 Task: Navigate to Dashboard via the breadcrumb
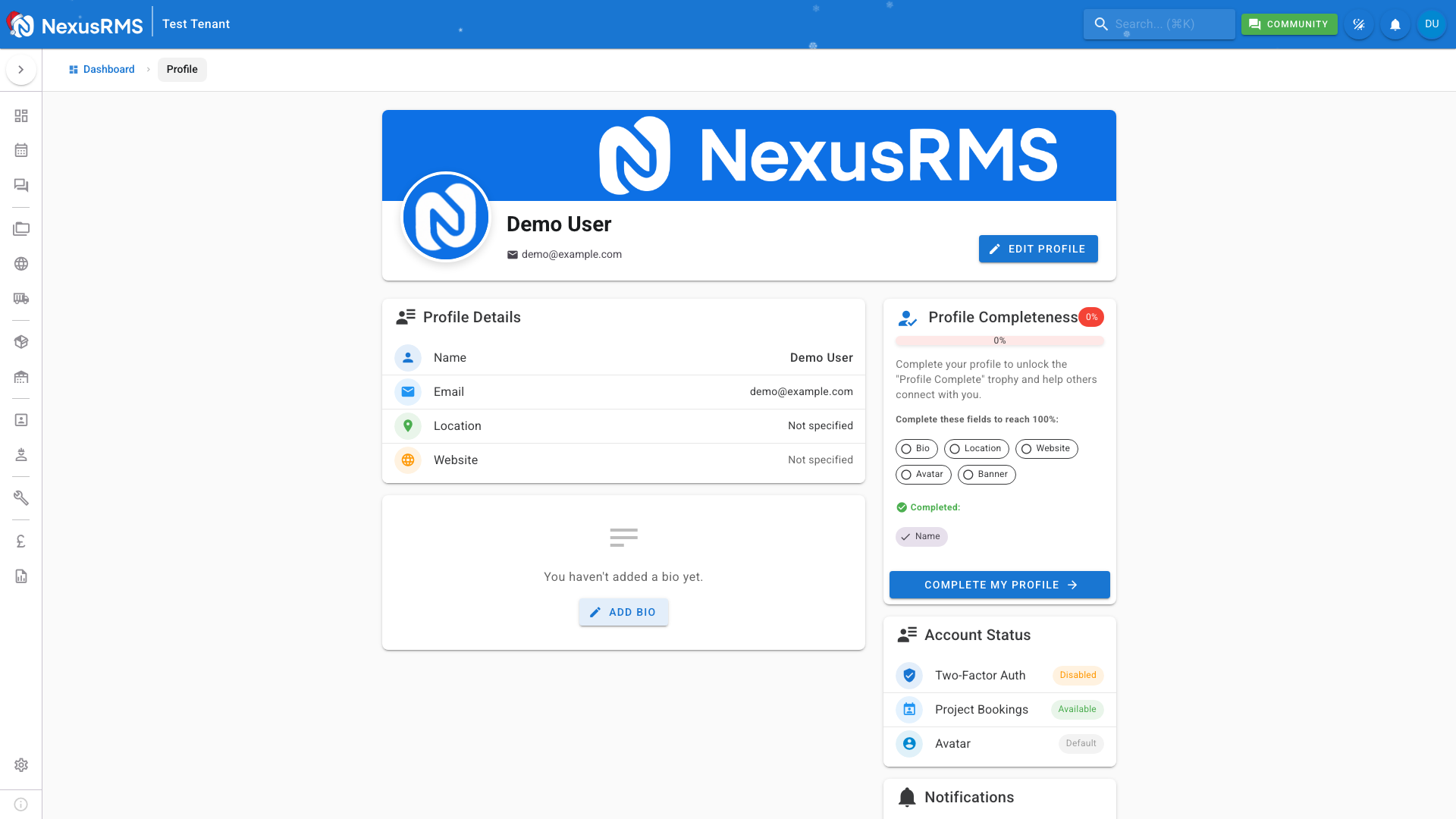pos(110,69)
